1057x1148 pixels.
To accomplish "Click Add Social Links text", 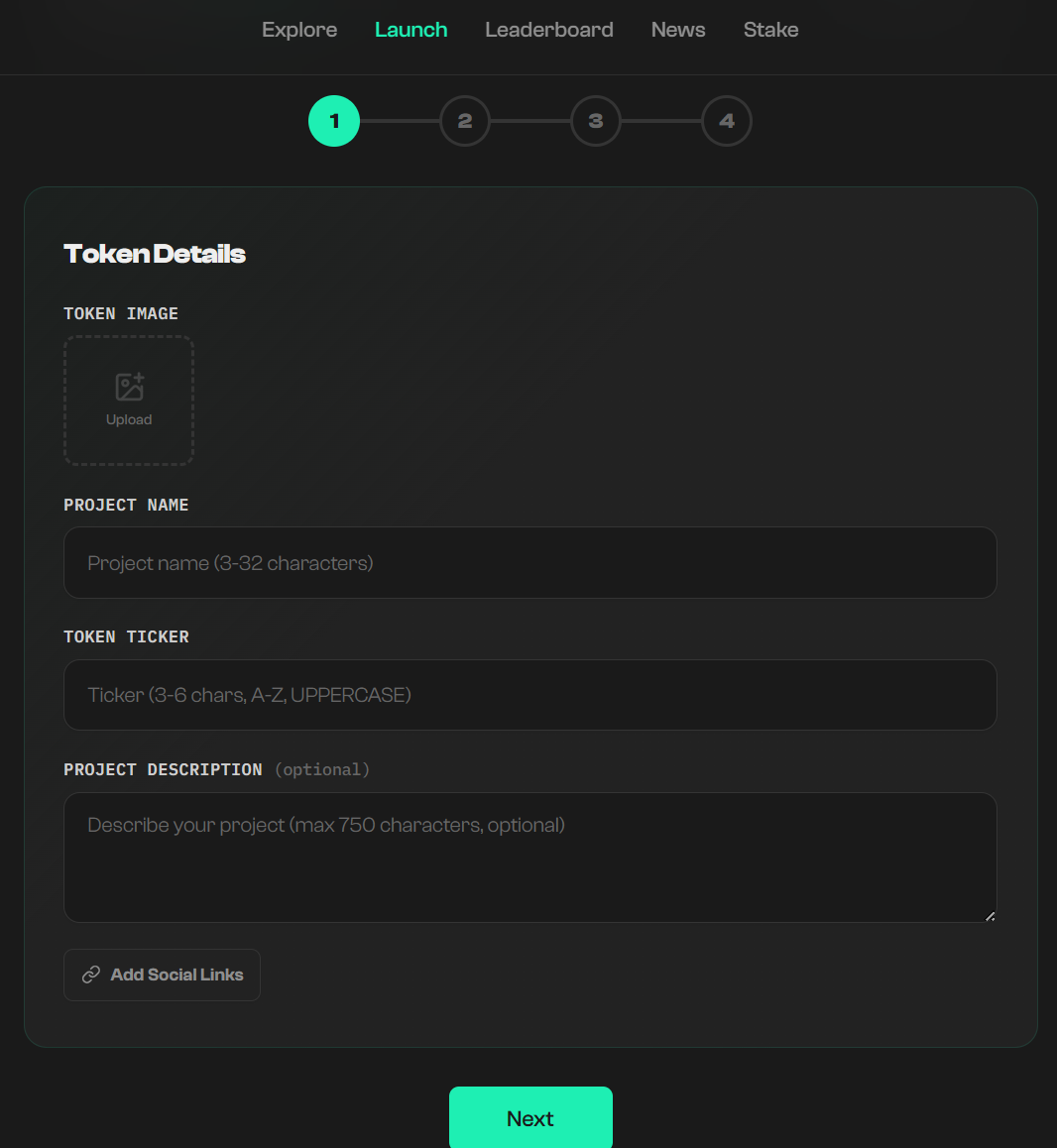I will 176,975.
